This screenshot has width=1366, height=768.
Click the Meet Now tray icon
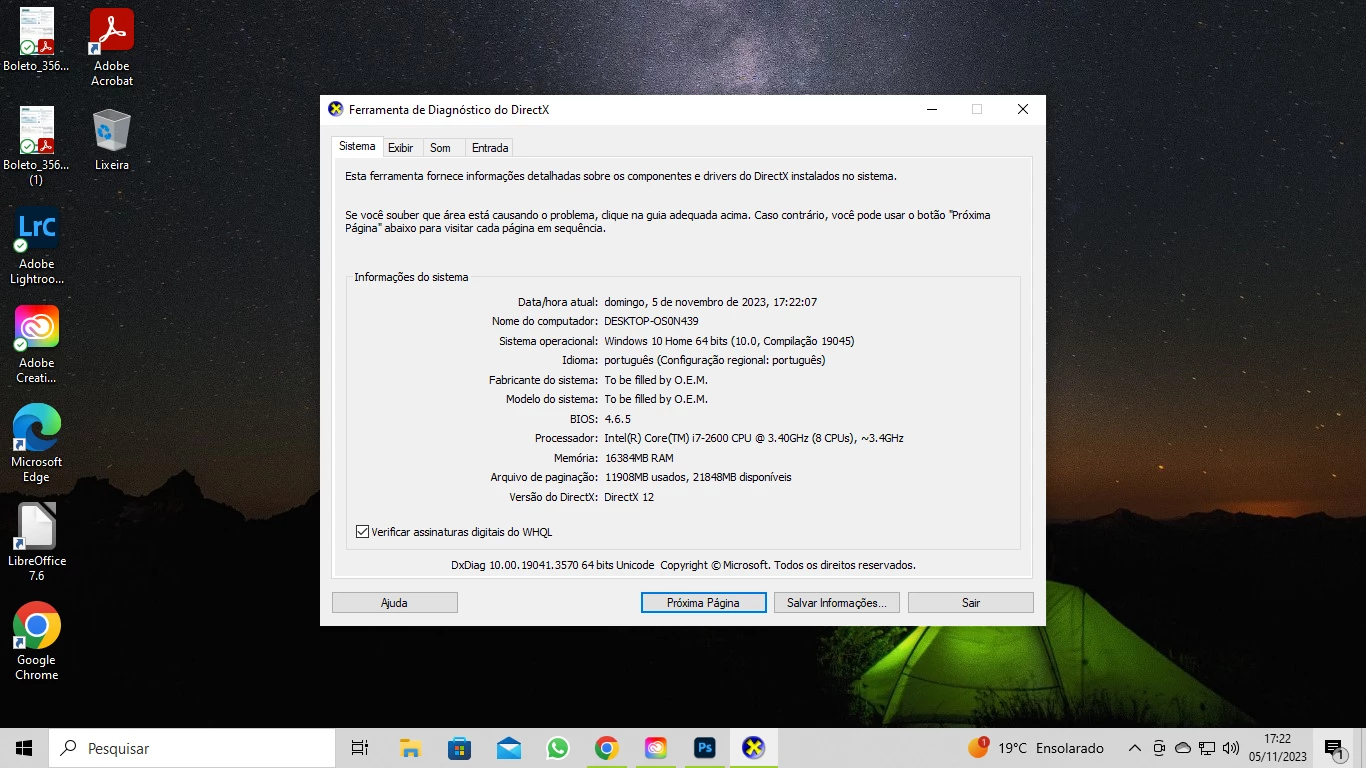click(x=1159, y=748)
